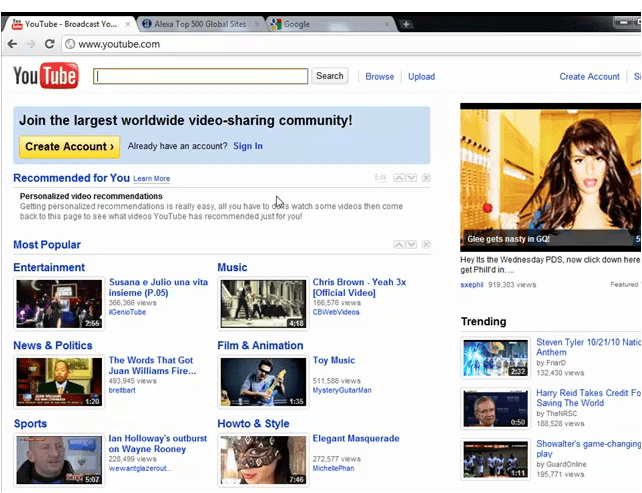This screenshot has width=642, height=493.
Task: Open Ian Holloway outburst video thumbnail
Action: (x=59, y=460)
